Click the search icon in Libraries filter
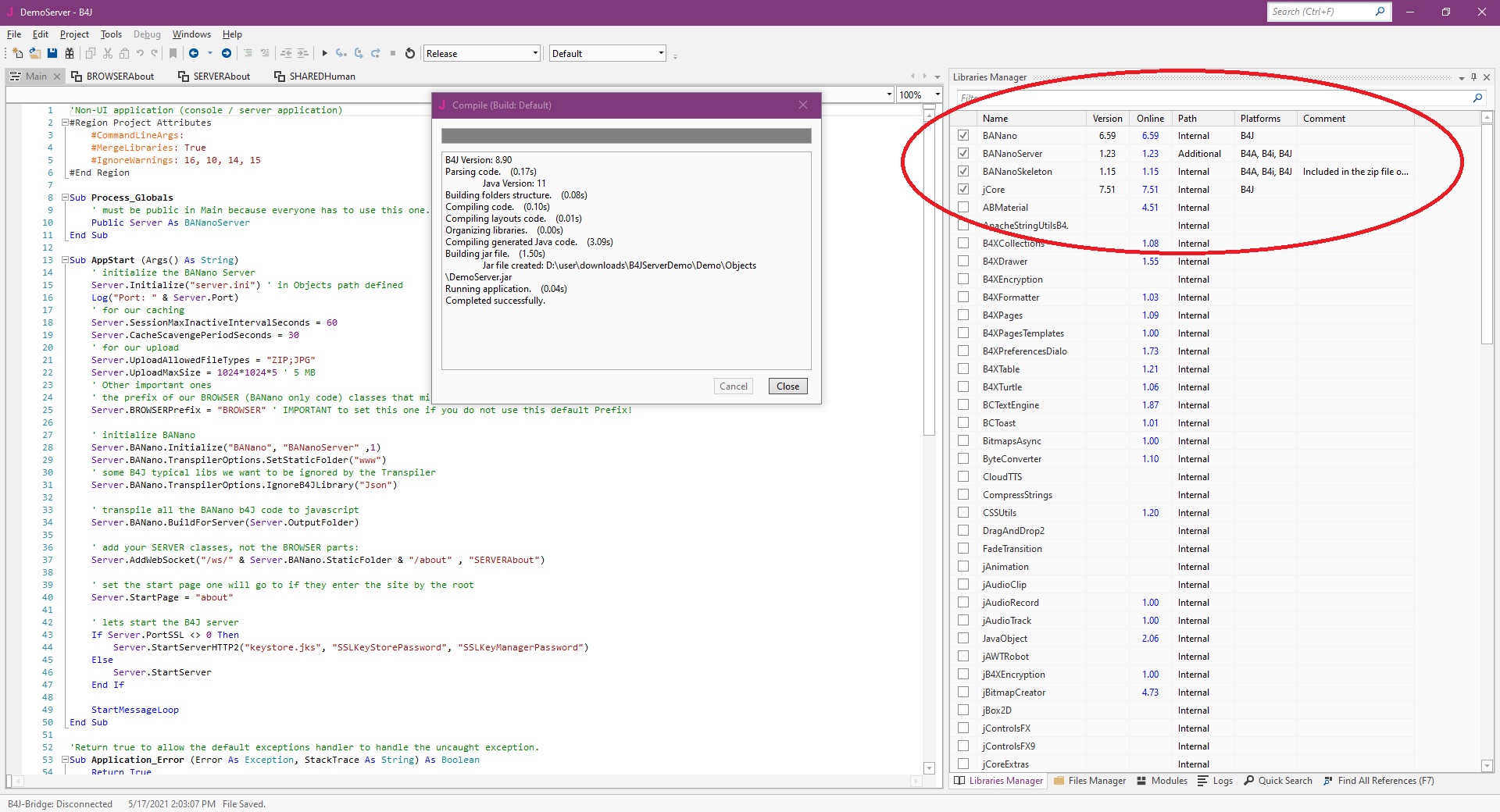1500x812 pixels. point(1477,98)
